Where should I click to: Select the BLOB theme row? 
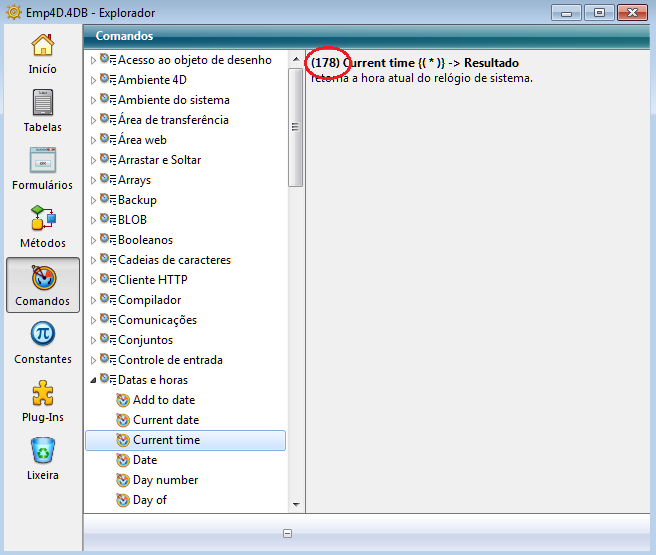(x=132, y=220)
